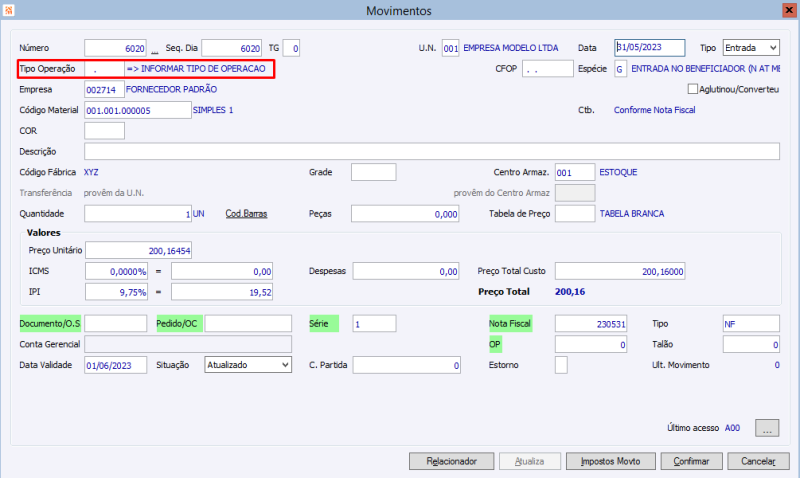Focus the Grade field

(373, 172)
